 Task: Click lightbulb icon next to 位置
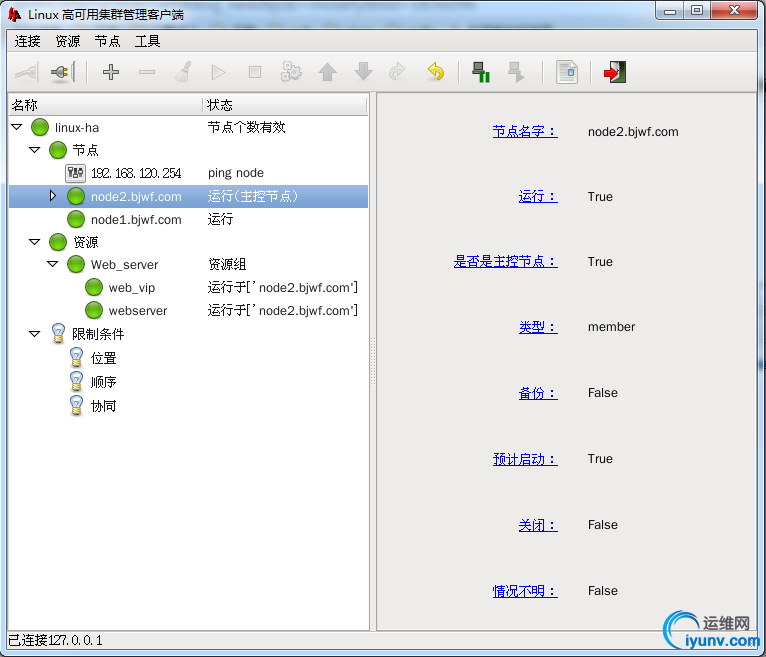pos(76,358)
